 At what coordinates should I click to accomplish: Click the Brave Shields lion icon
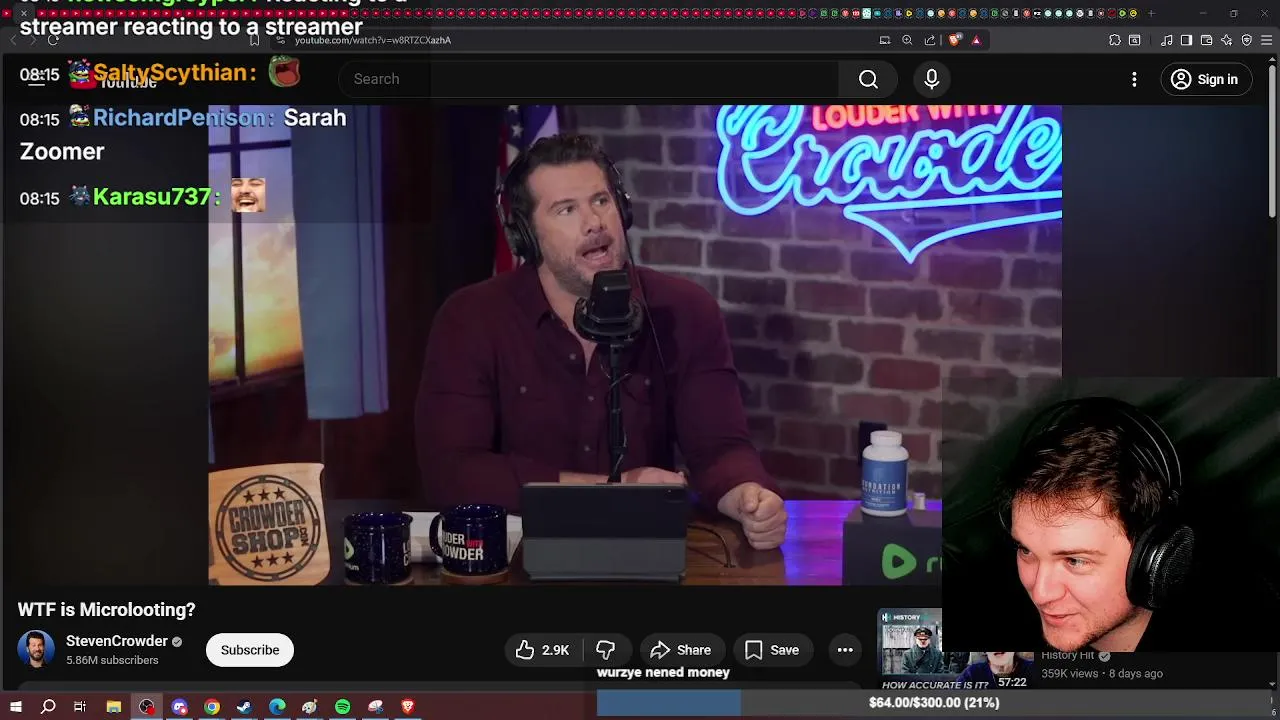pyautogui.click(x=955, y=40)
